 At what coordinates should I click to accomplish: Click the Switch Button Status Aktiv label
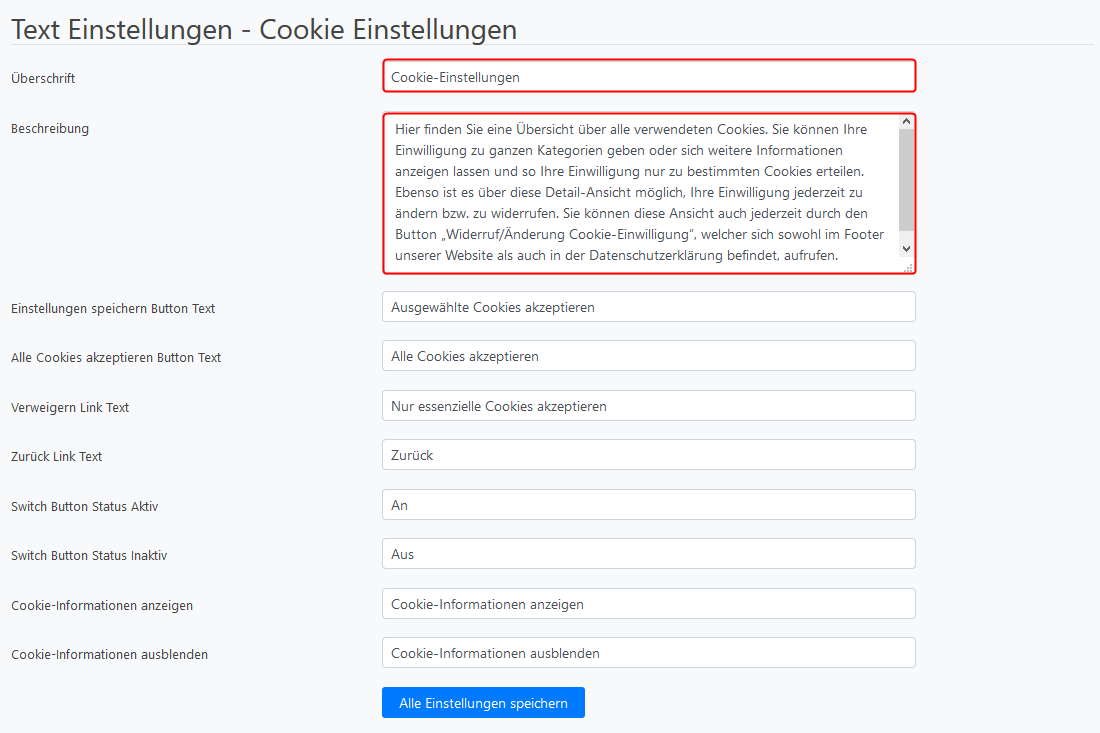tap(85, 506)
